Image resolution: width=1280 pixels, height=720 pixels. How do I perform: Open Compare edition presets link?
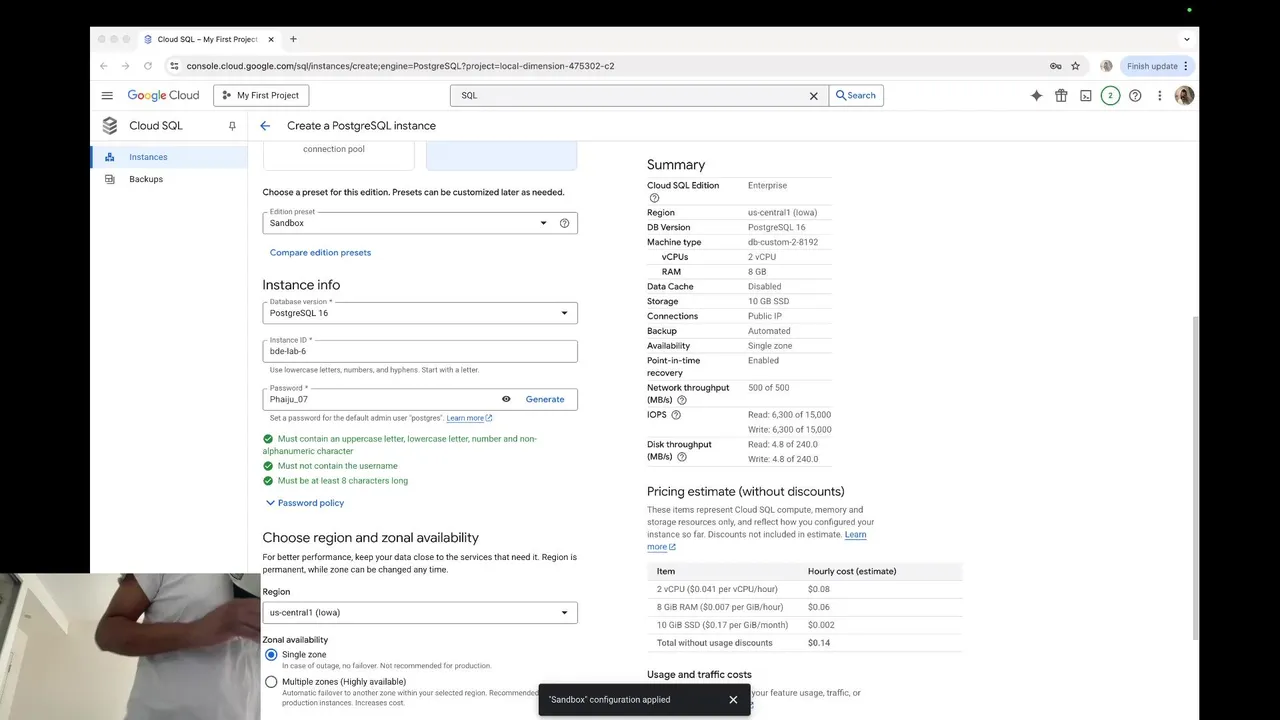(320, 253)
